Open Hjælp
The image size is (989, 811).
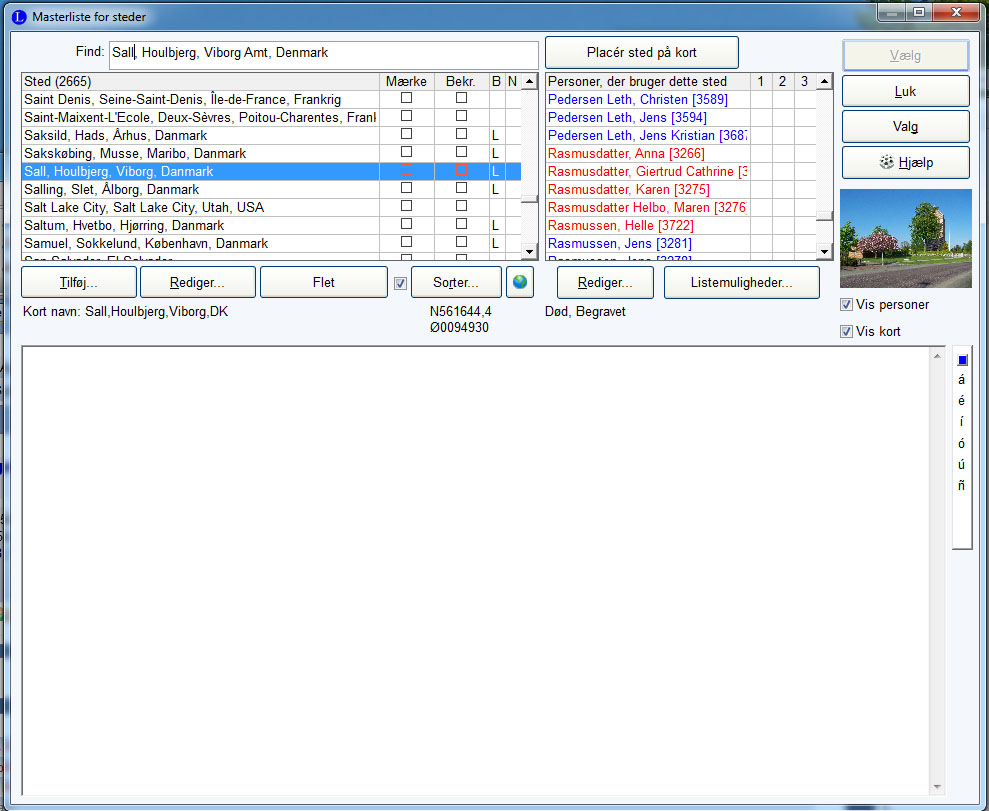coord(905,163)
